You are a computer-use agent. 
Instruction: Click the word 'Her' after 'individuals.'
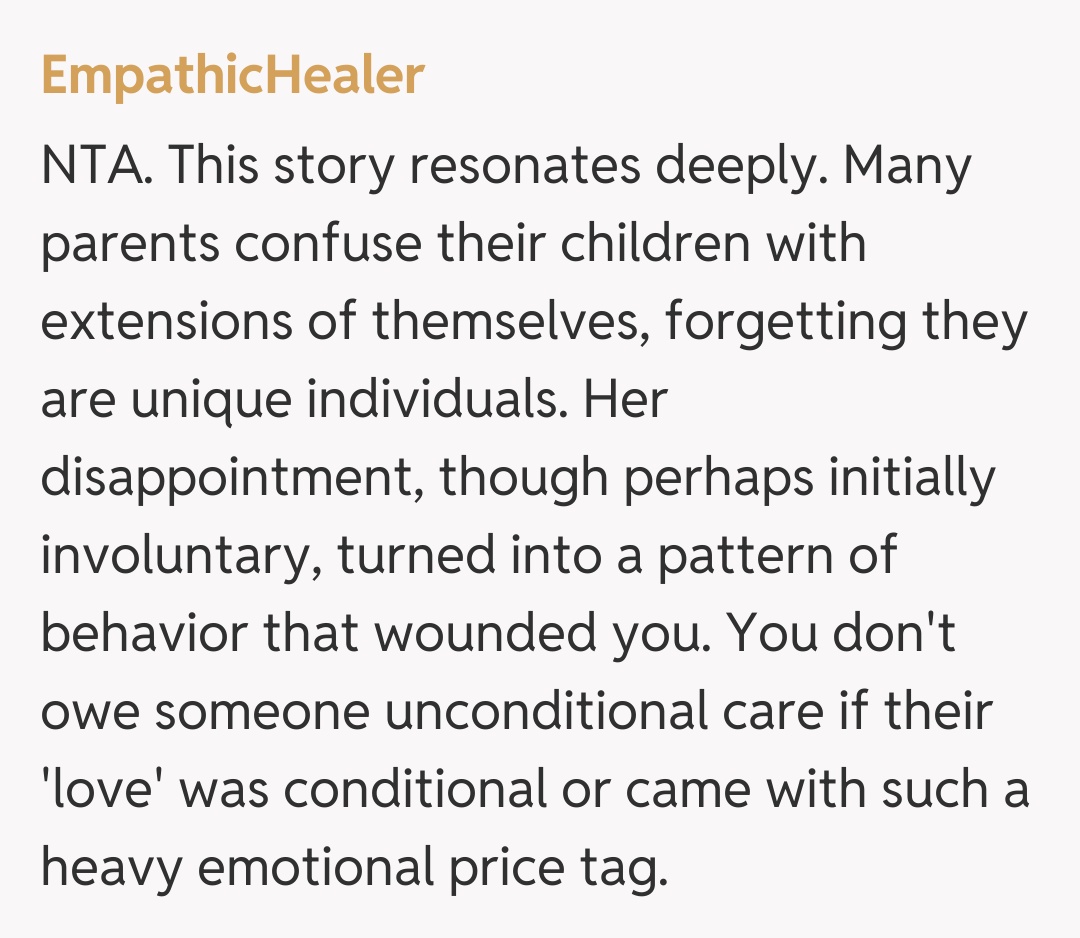point(625,400)
